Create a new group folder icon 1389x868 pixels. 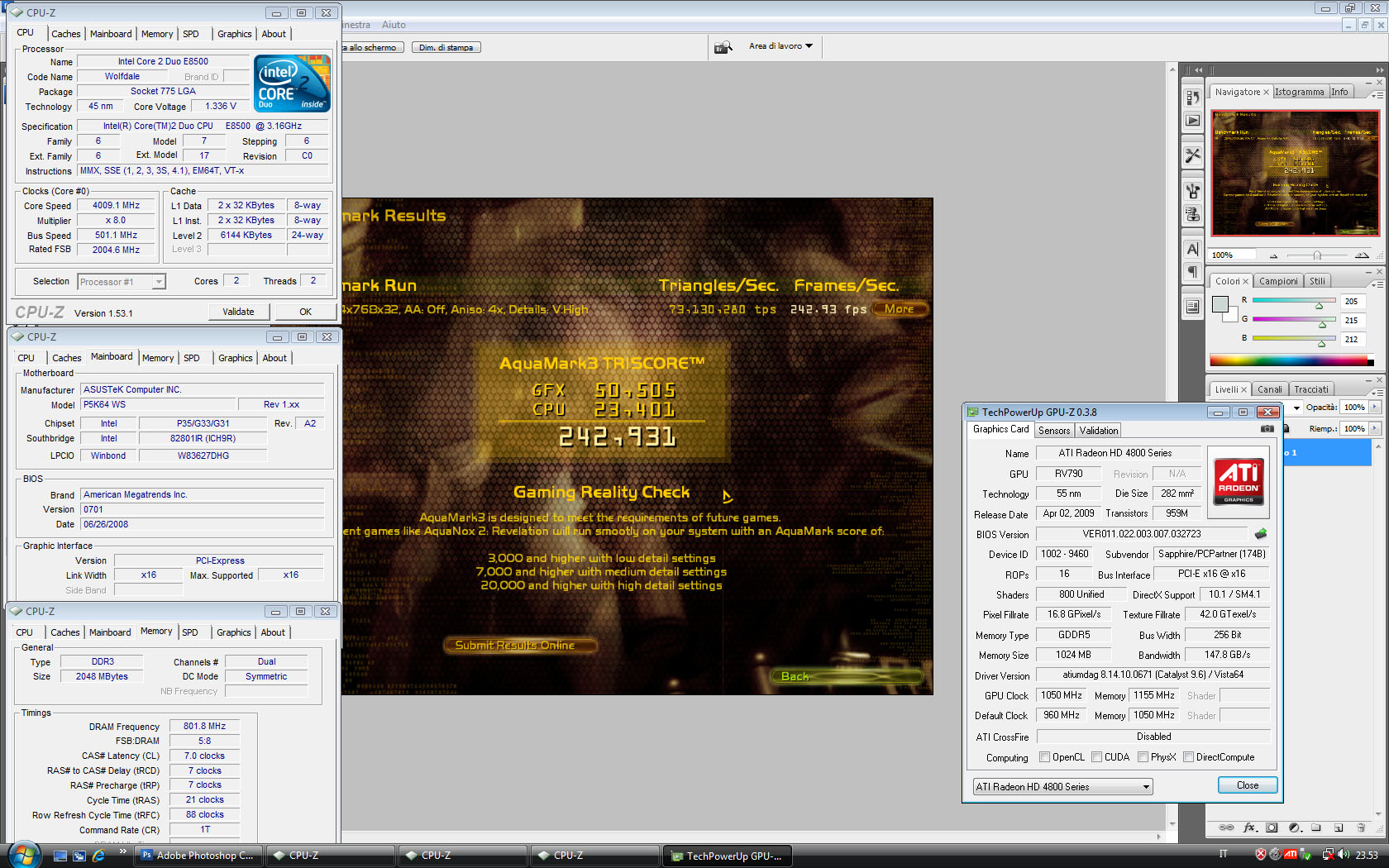pos(1316,827)
